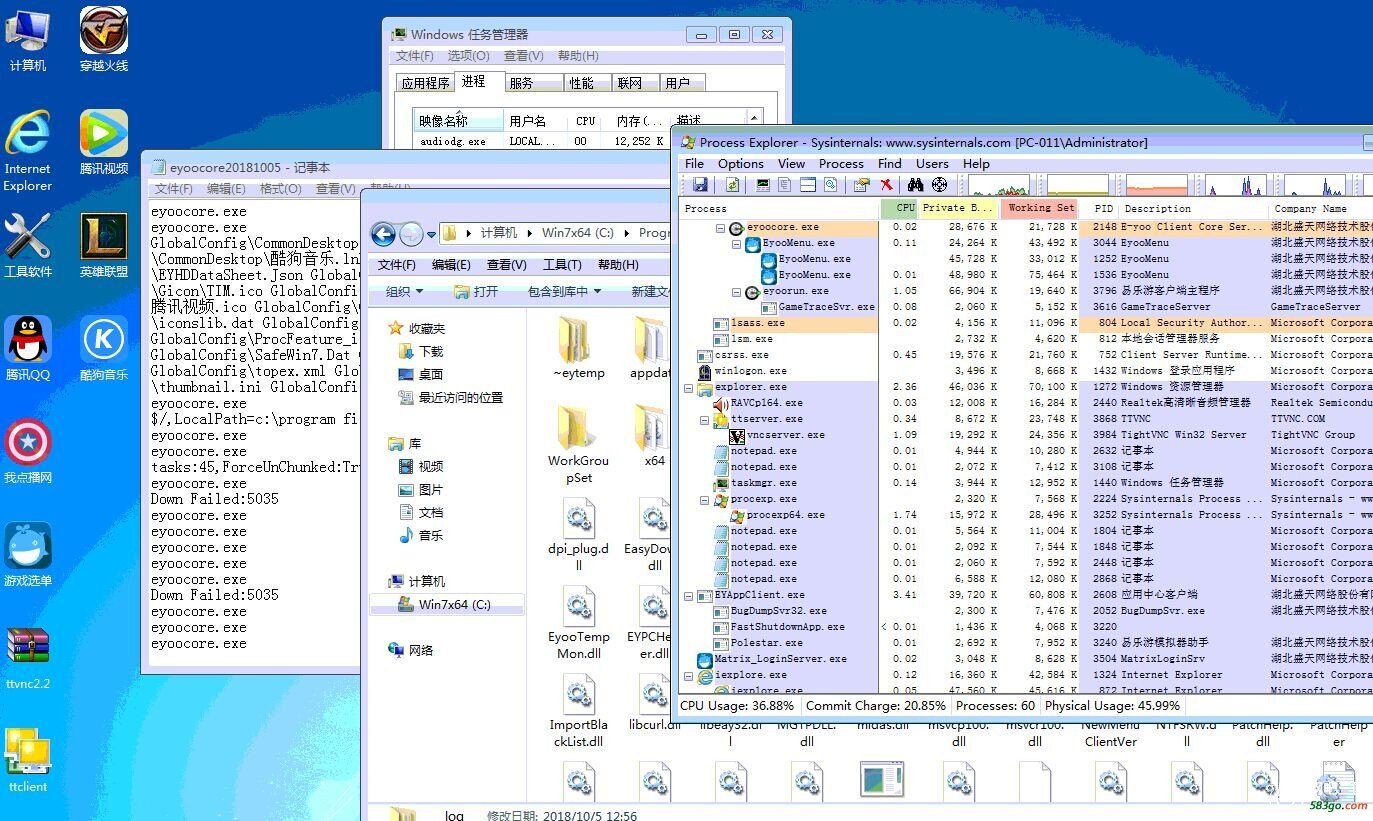Select the WorkGroupSet folder in Explorer

click(578, 444)
